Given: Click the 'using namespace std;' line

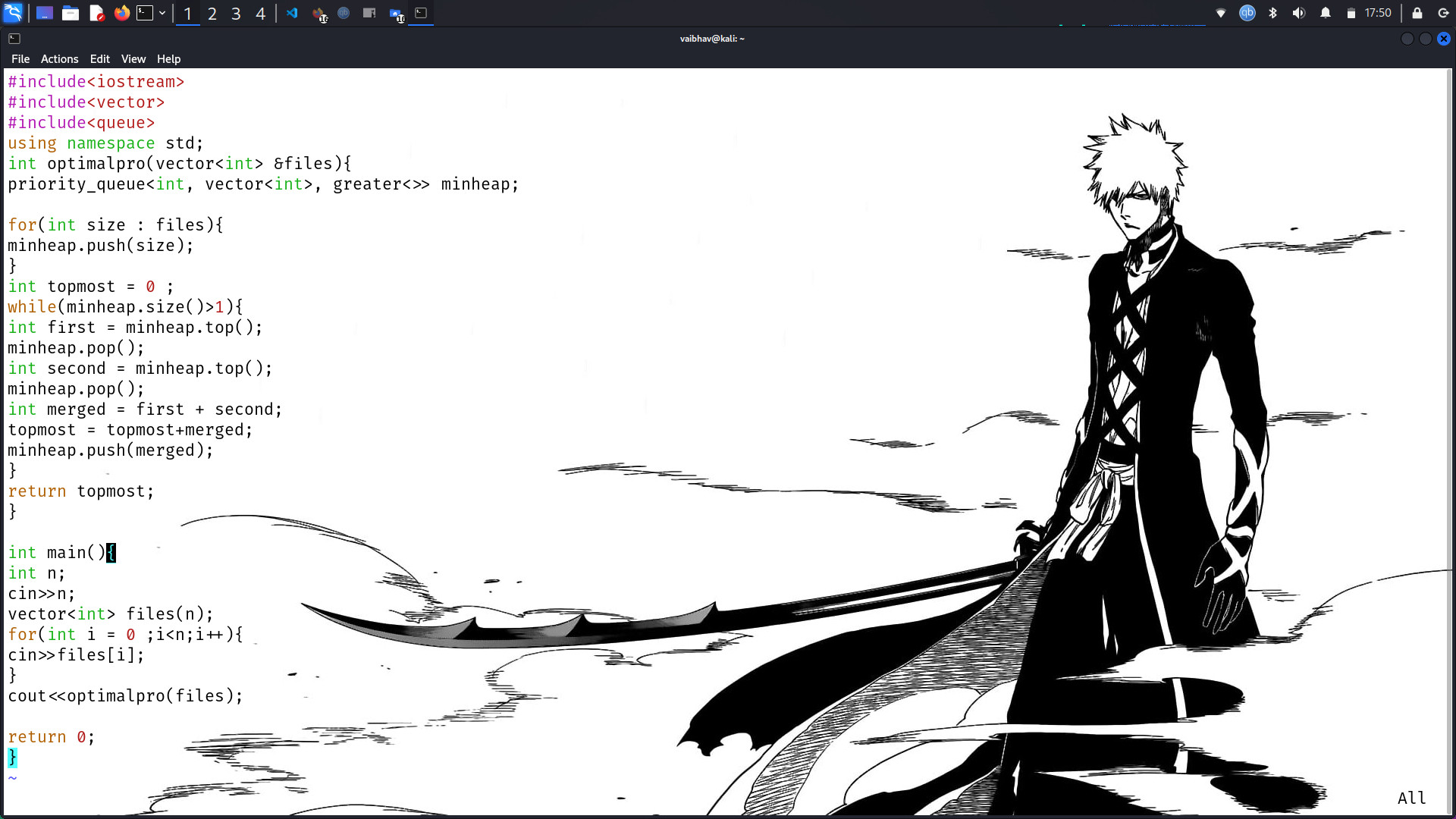Looking at the screenshot, I should [x=106, y=143].
